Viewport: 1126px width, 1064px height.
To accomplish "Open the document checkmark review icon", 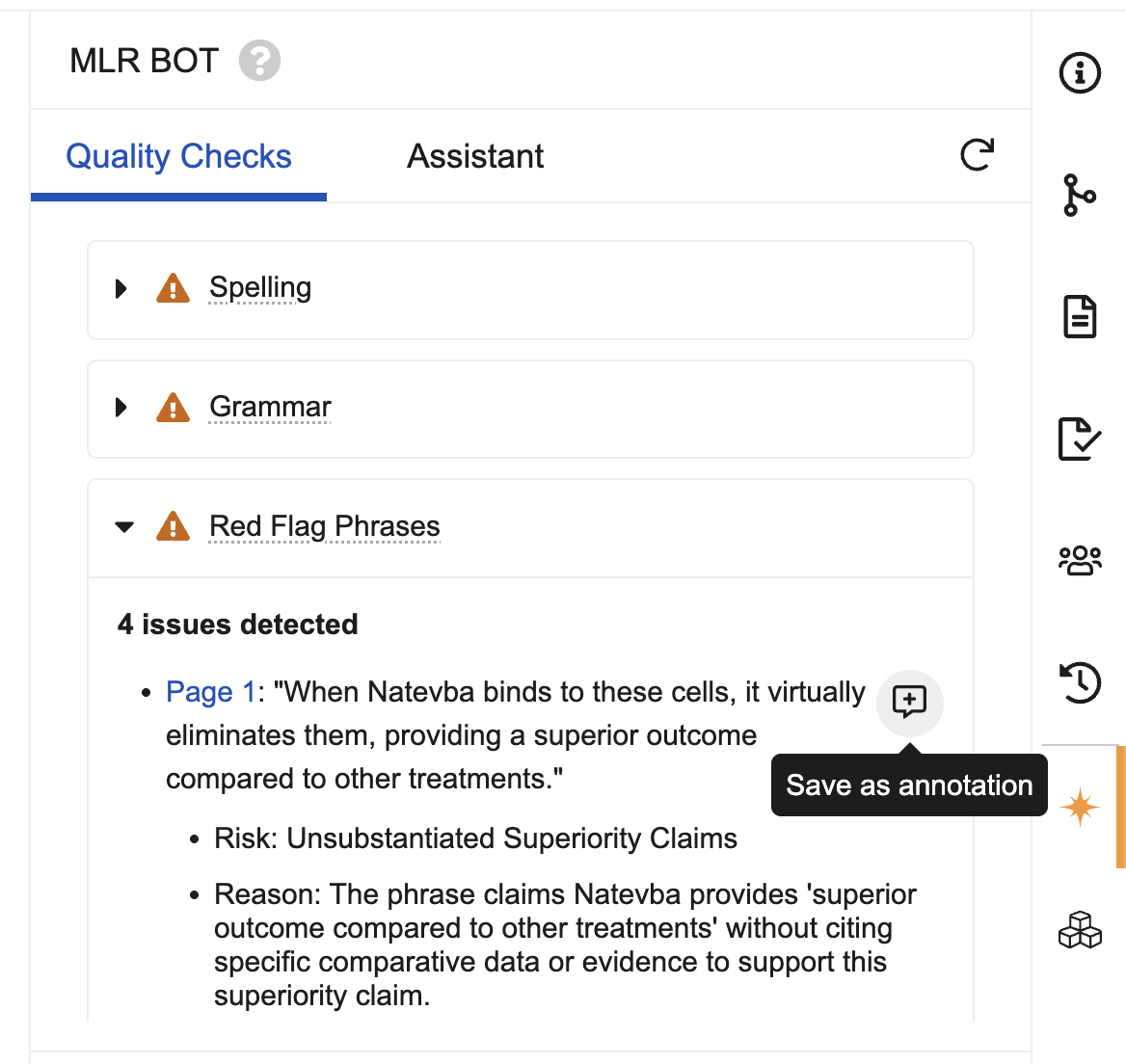I will tap(1080, 438).
